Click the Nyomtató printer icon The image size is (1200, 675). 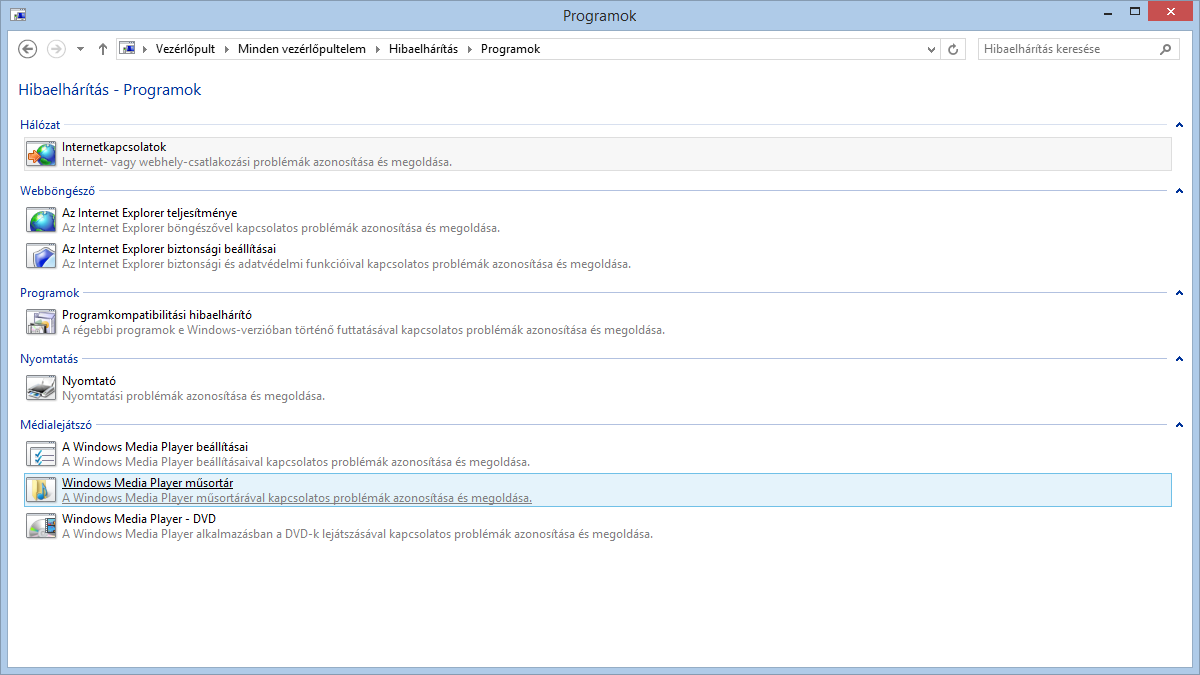(x=41, y=388)
